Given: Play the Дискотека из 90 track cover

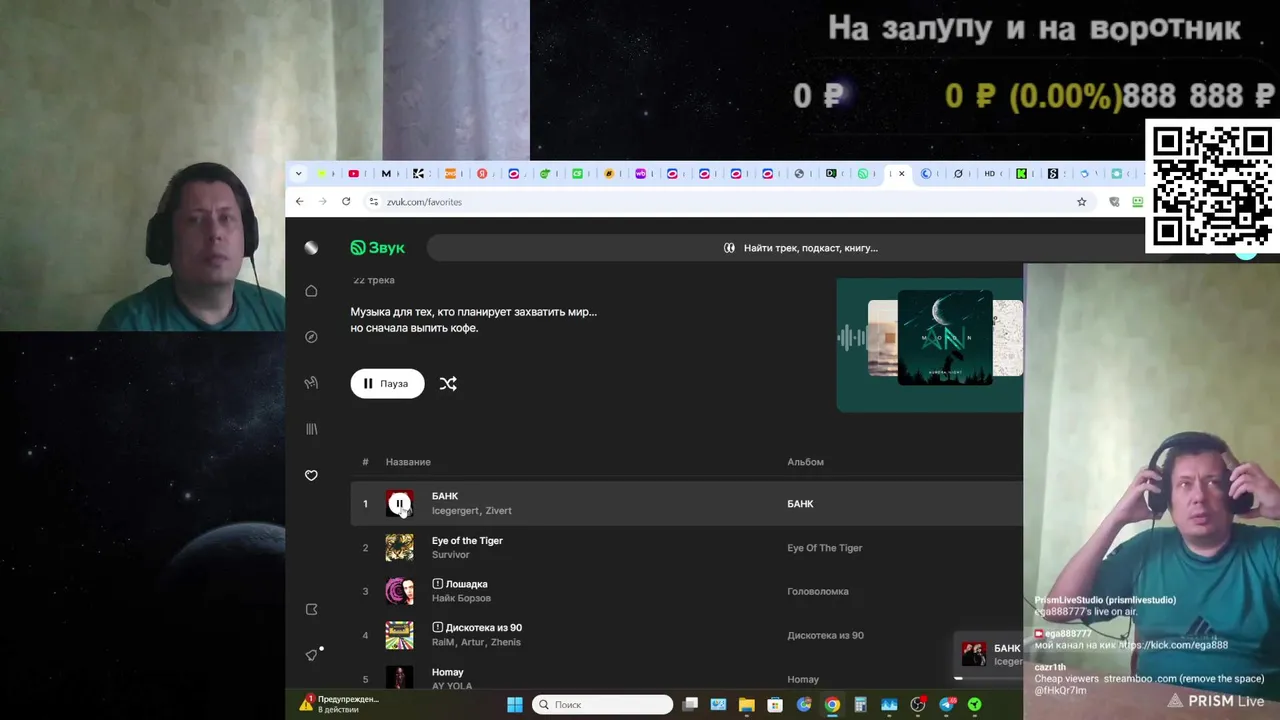Looking at the screenshot, I should pos(399,635).
